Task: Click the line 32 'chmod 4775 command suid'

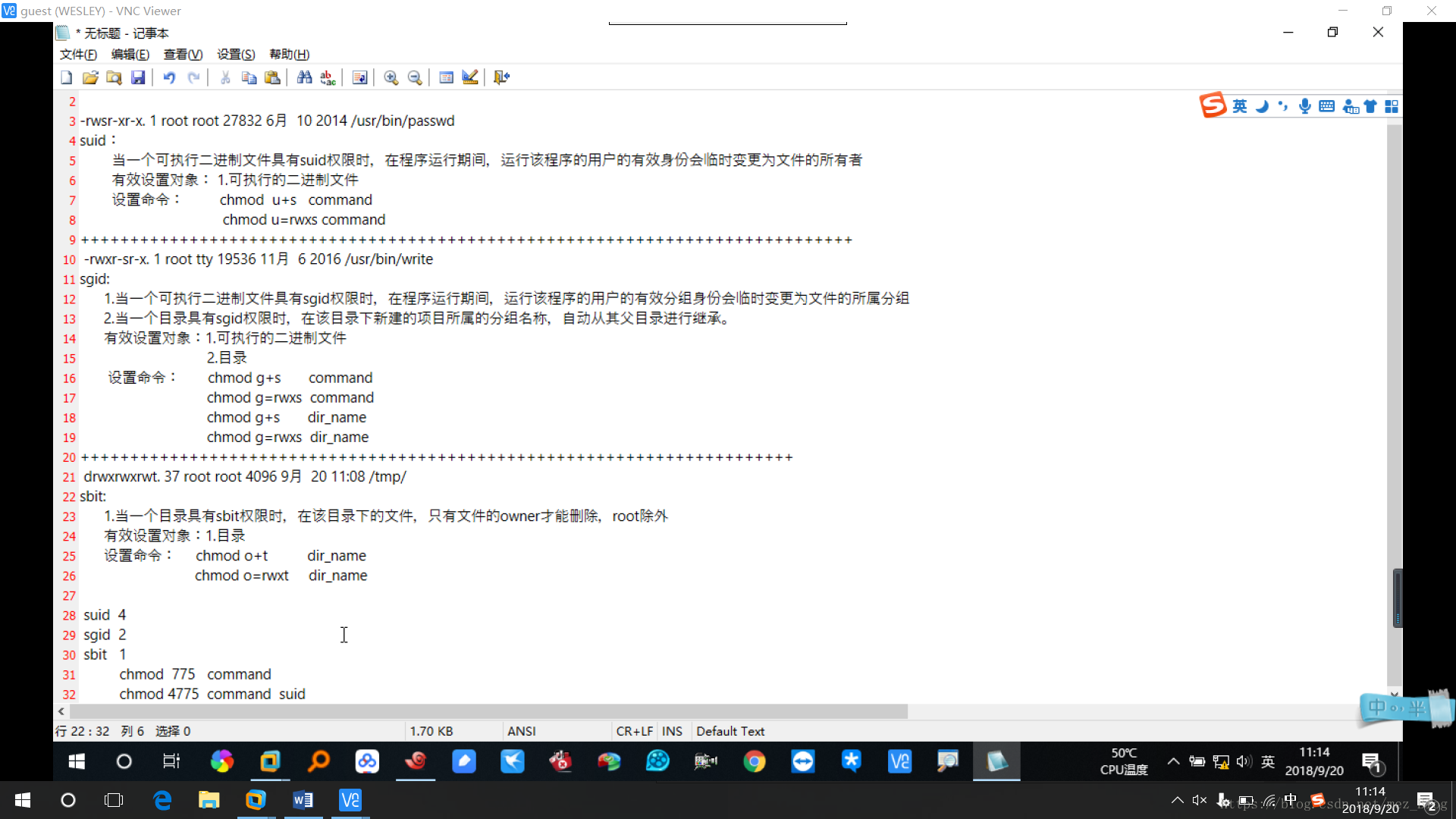Action: point(212,694)
